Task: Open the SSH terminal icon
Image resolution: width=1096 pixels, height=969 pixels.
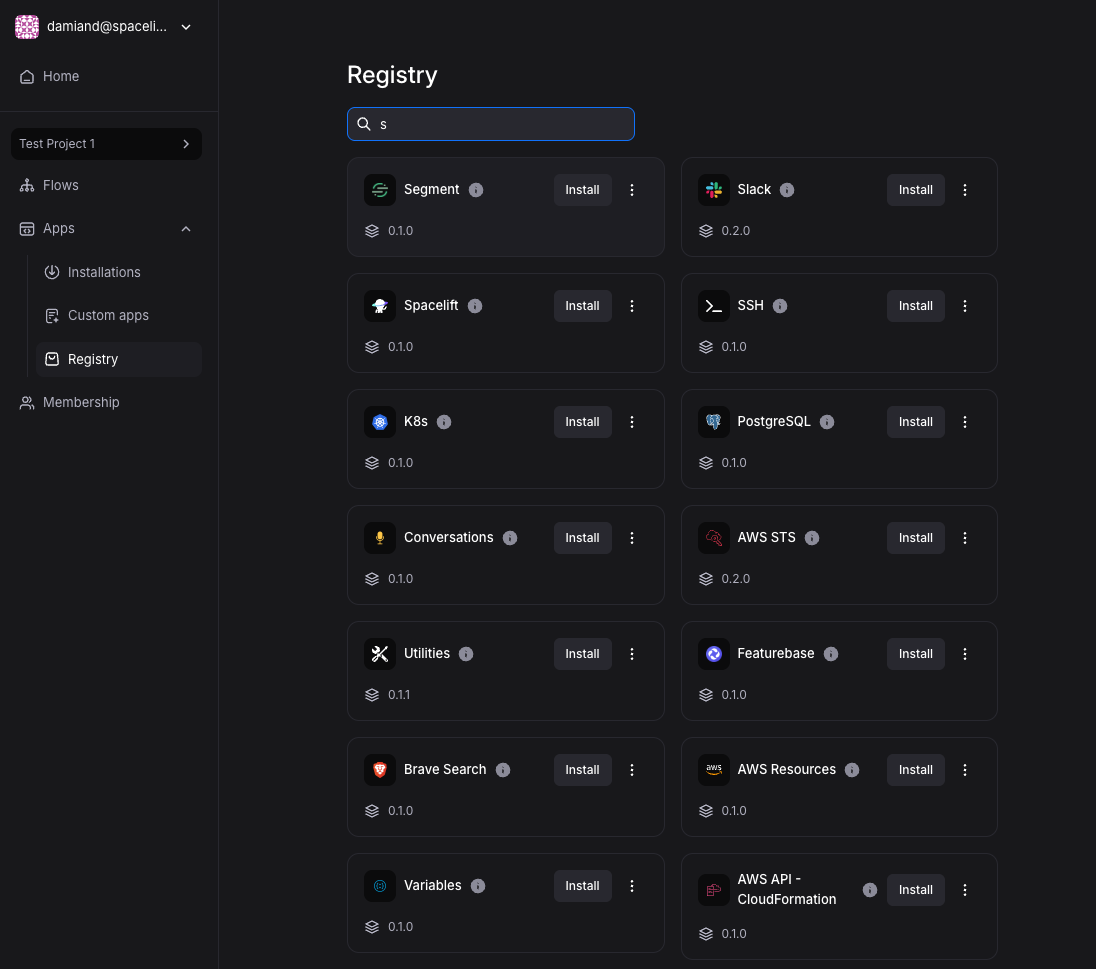Action: coord(714,305)
